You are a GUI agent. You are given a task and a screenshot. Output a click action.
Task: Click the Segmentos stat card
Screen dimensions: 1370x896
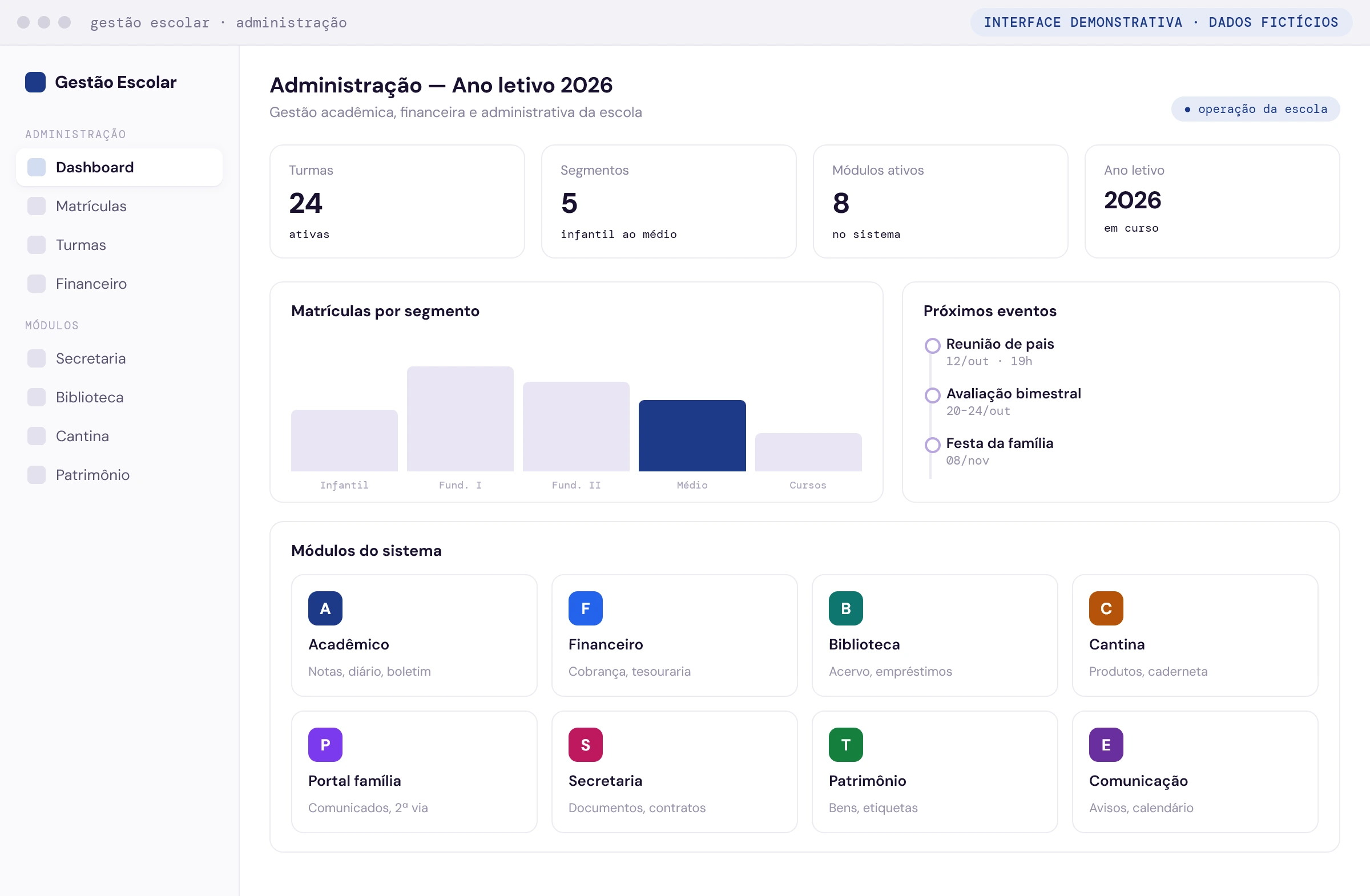pyautogui.click(x=669, y=201)
